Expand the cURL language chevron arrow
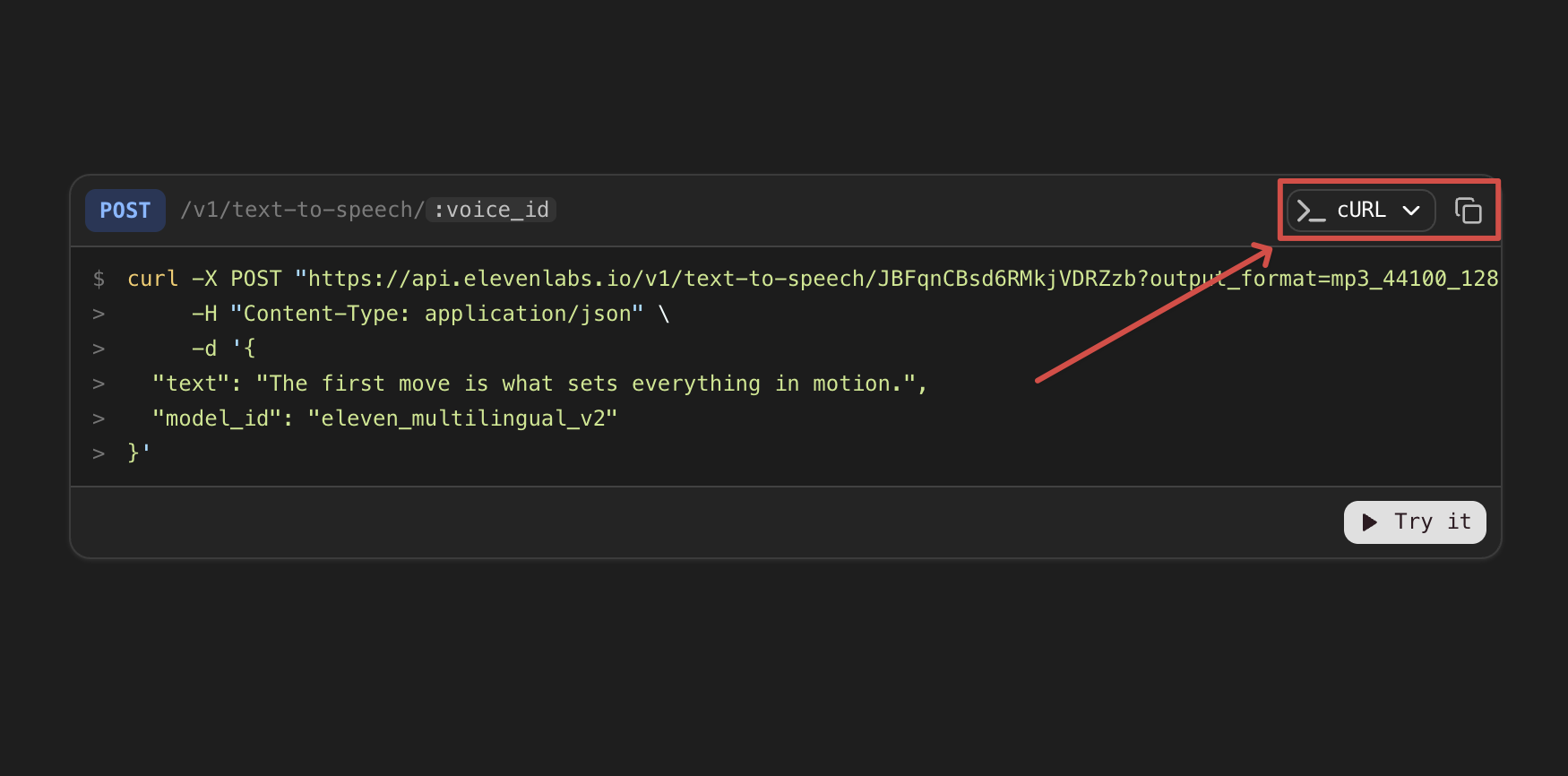This screenshot has width=1568, height=776. point(1411,211)
